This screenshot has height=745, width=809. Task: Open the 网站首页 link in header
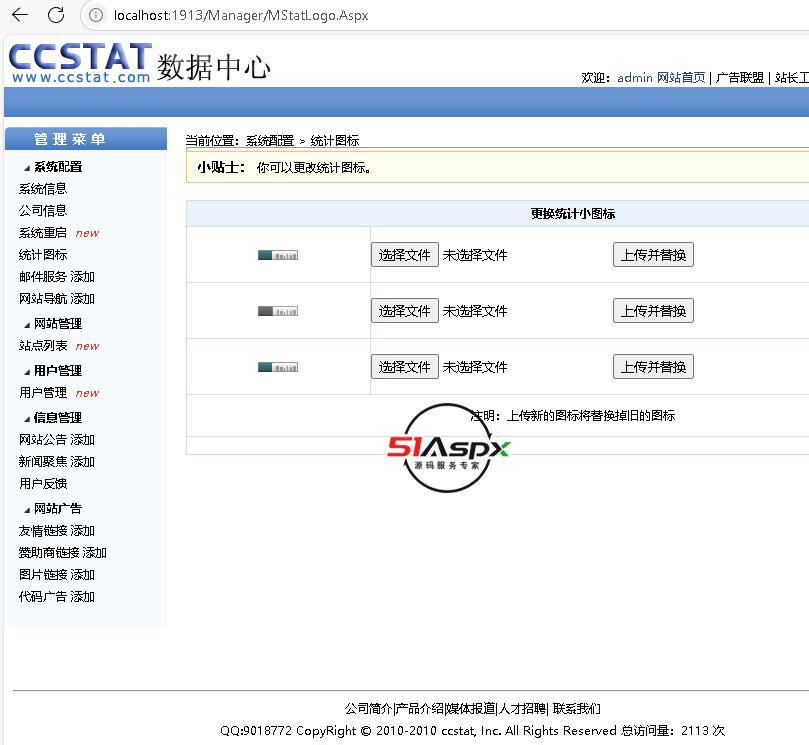click(681, 78)
